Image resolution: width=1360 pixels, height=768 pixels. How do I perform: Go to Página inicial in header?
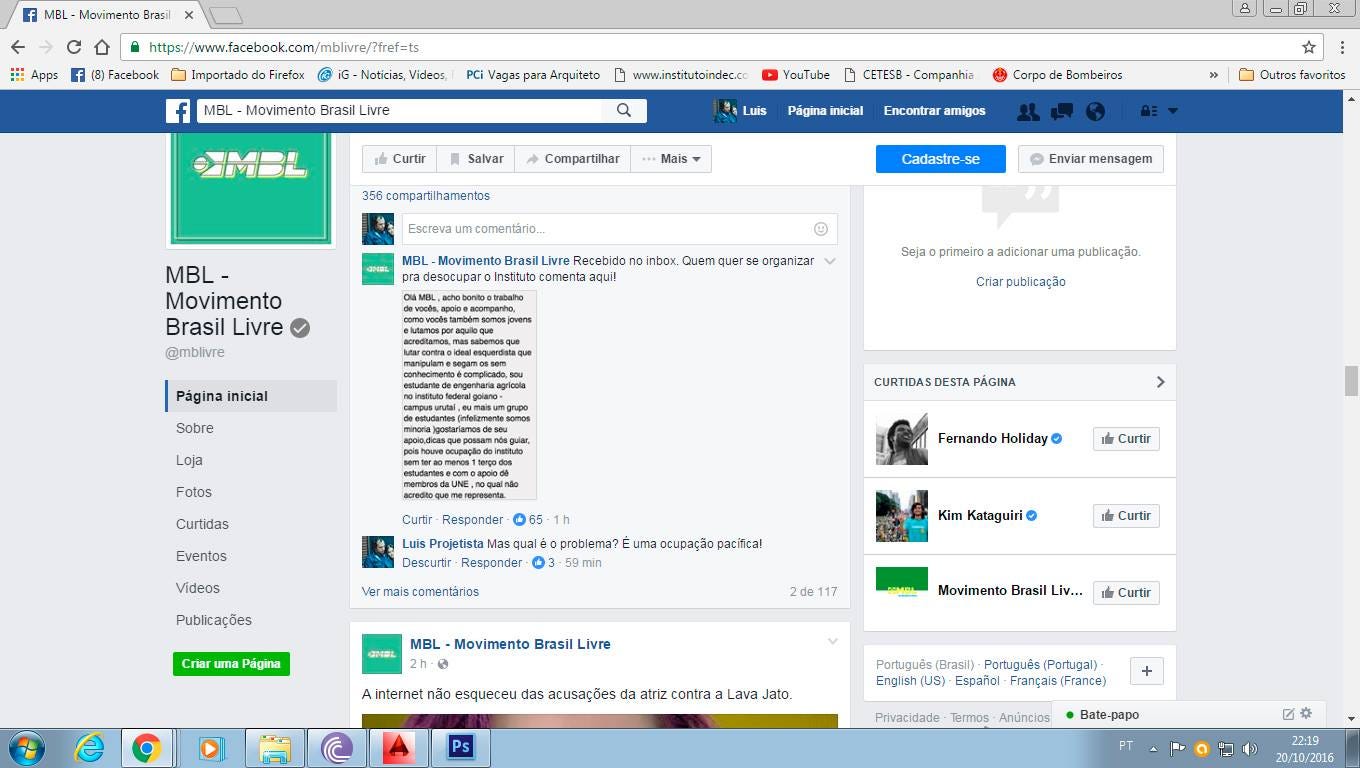tap(825, 111)
